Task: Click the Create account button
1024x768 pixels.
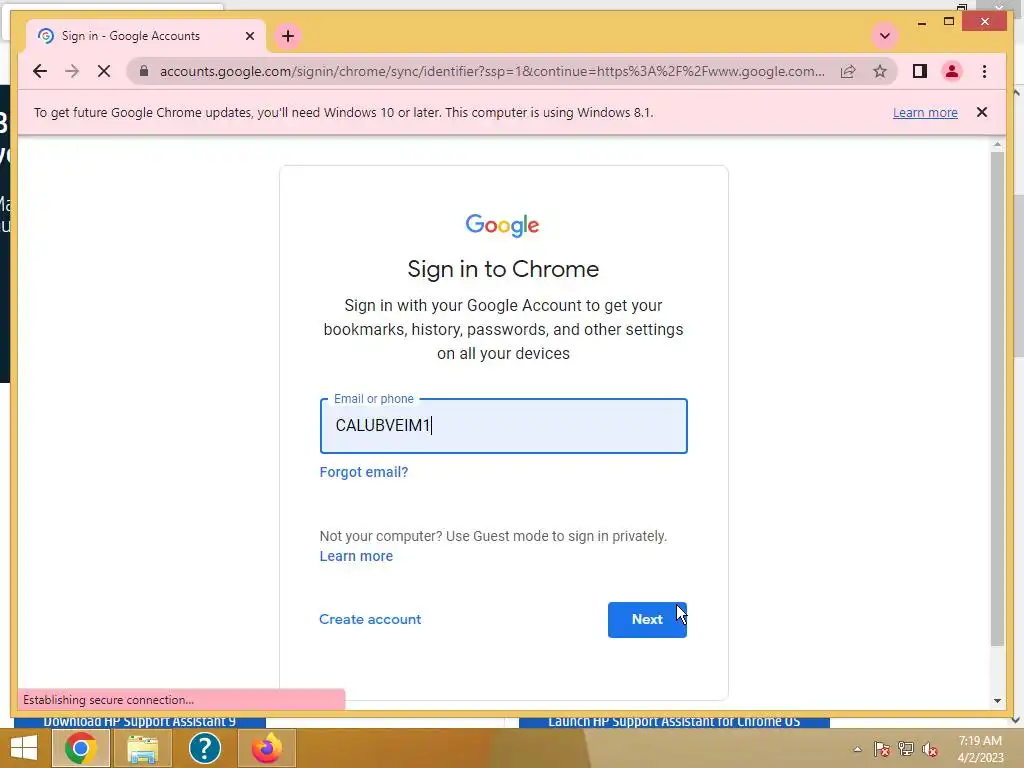Action: (x=370, y=619)
